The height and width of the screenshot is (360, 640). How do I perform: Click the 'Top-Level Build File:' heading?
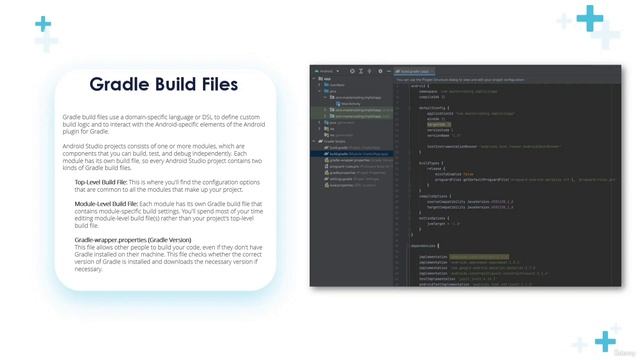[x=101, y=182]
